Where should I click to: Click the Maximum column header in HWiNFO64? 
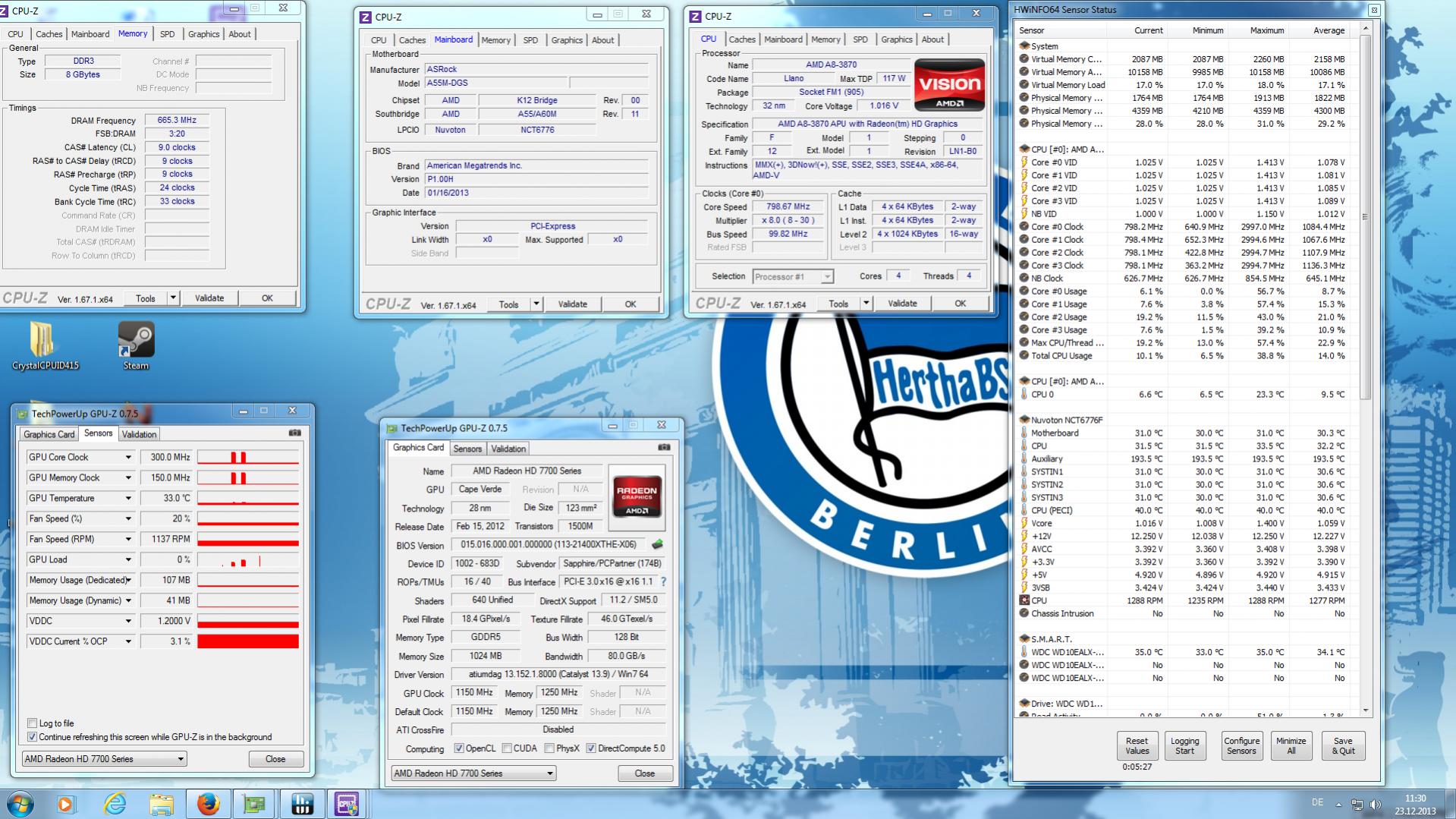[1259, 30]
